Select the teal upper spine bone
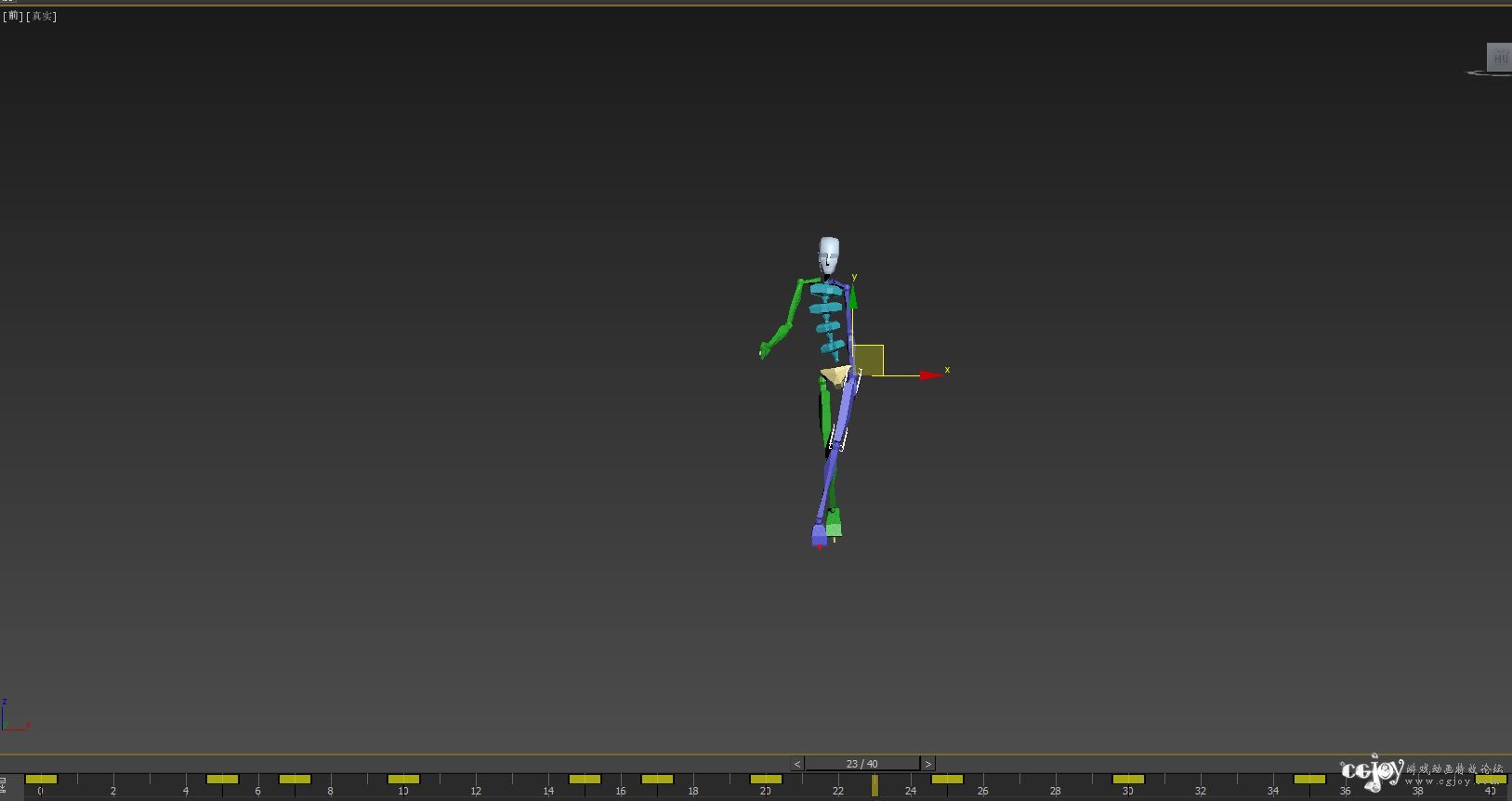1512x801 pixels. click(825, 290)
